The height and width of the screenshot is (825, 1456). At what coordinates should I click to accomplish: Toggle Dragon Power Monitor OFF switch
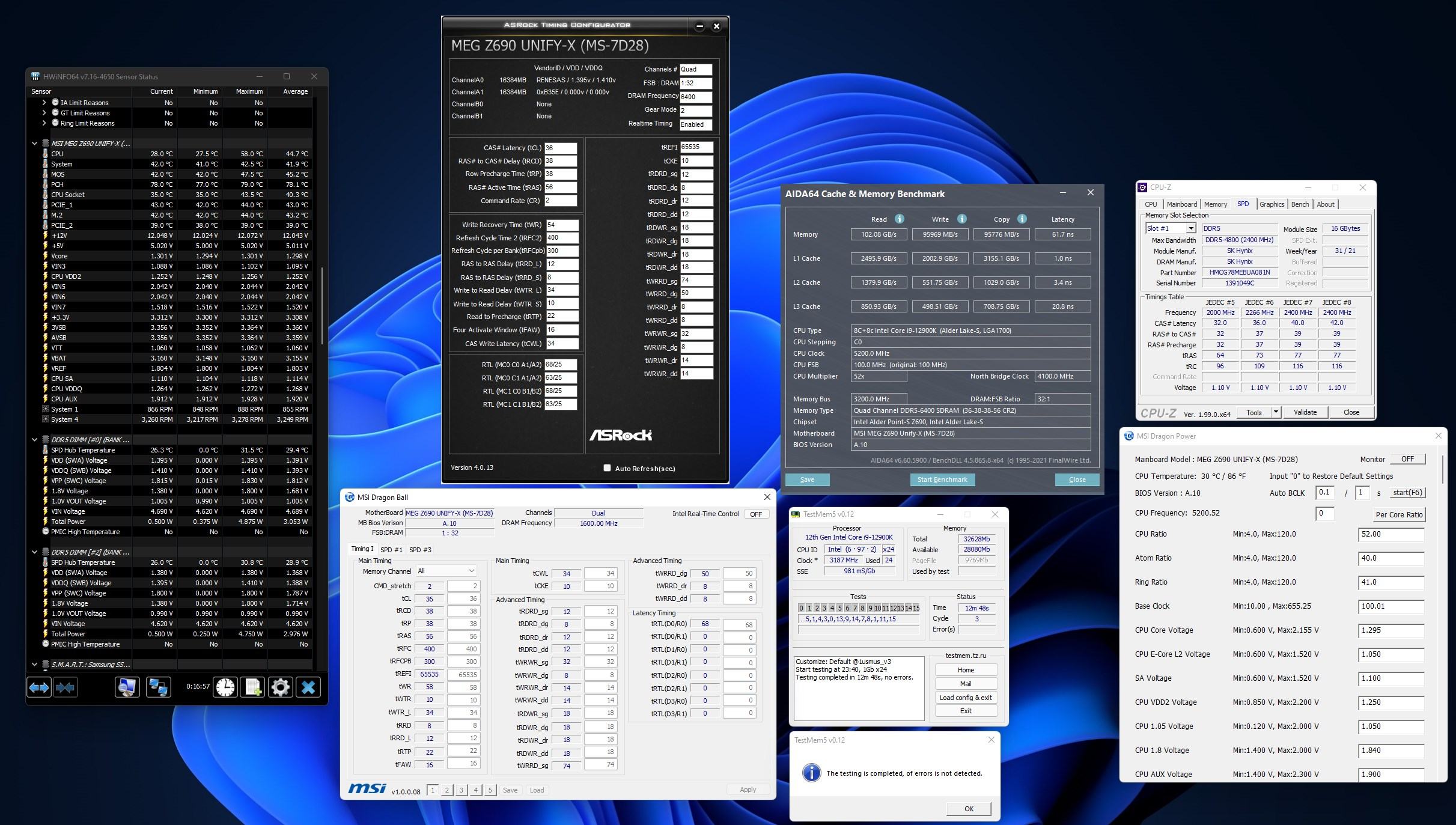[1407, 459]
